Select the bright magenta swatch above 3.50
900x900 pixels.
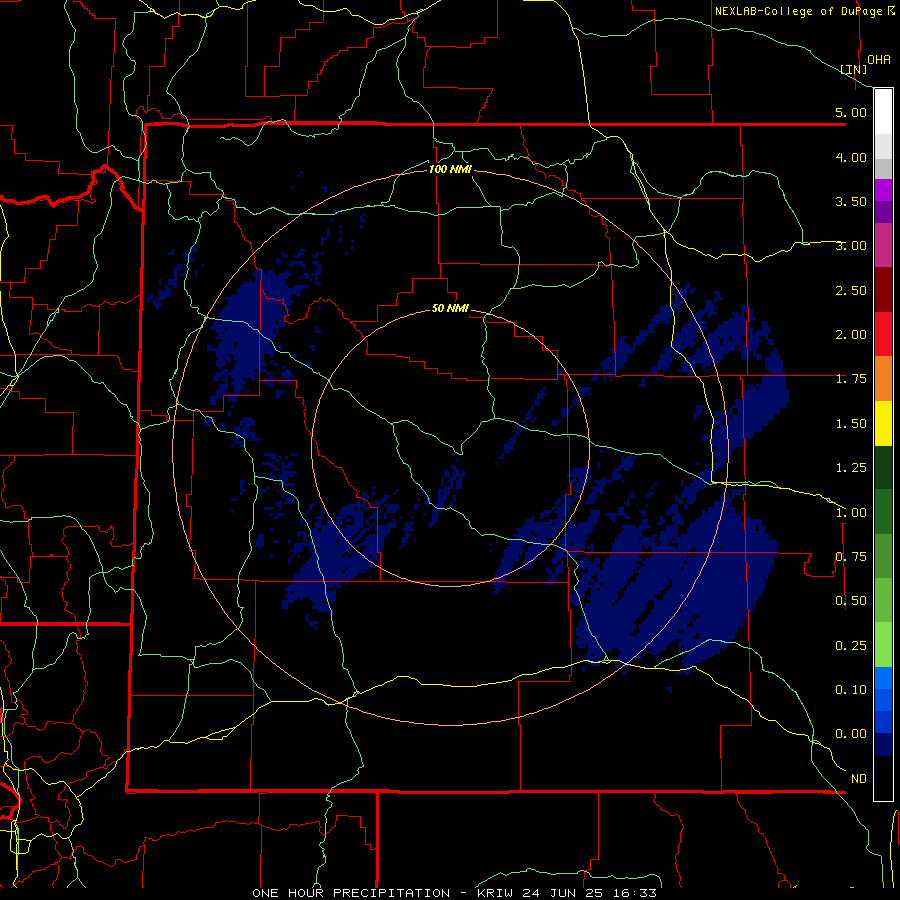click(883, 190)
